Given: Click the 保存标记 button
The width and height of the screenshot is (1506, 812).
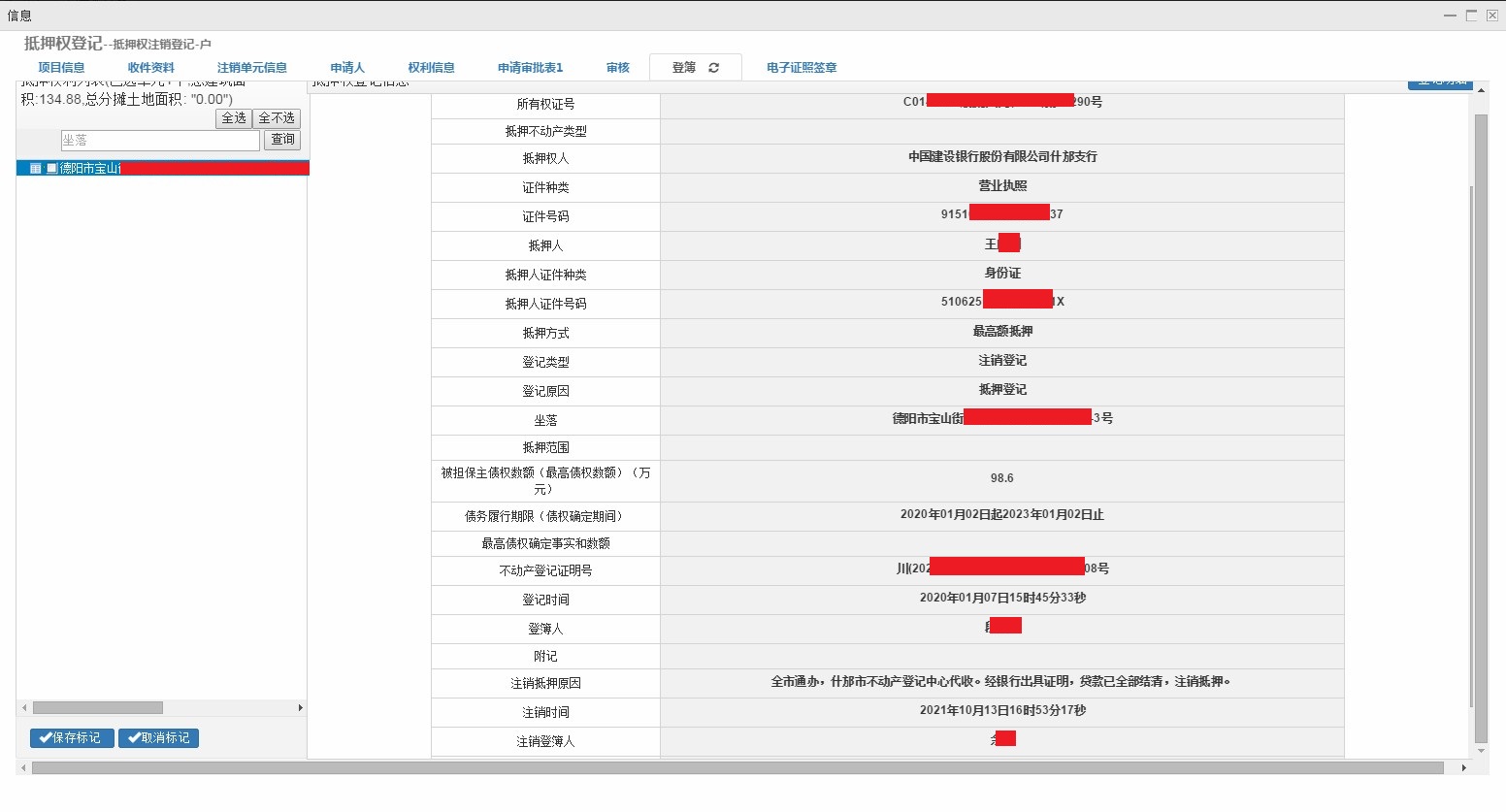Looking at the screenshot, I should [72, 738].
